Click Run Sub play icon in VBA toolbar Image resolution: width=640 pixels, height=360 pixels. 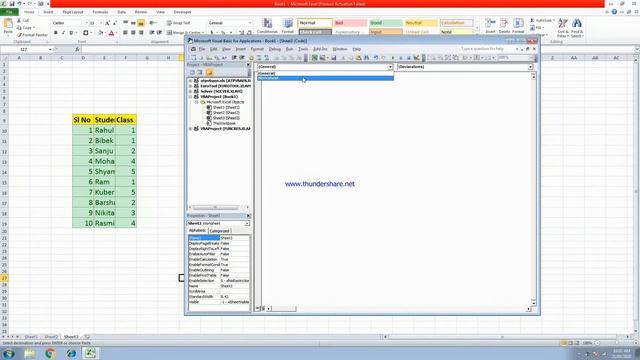(x=393, y=58)
